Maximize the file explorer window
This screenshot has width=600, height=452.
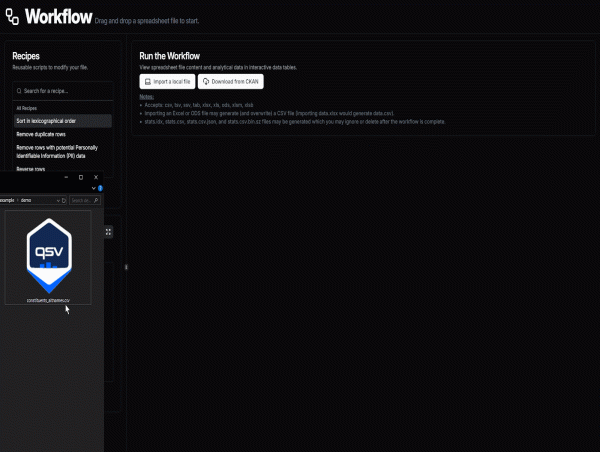click(x=81, y=177)
